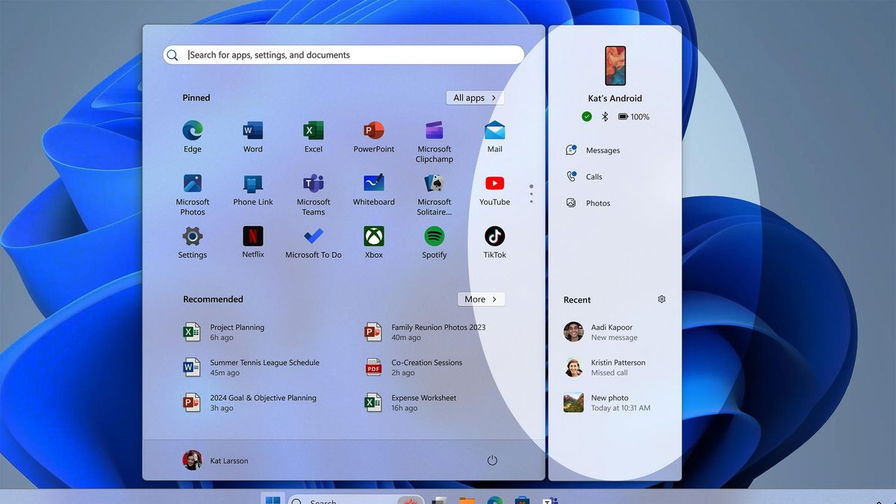Expand the All apps list
The width and height of the screenshot is (896, 504).
475,98
